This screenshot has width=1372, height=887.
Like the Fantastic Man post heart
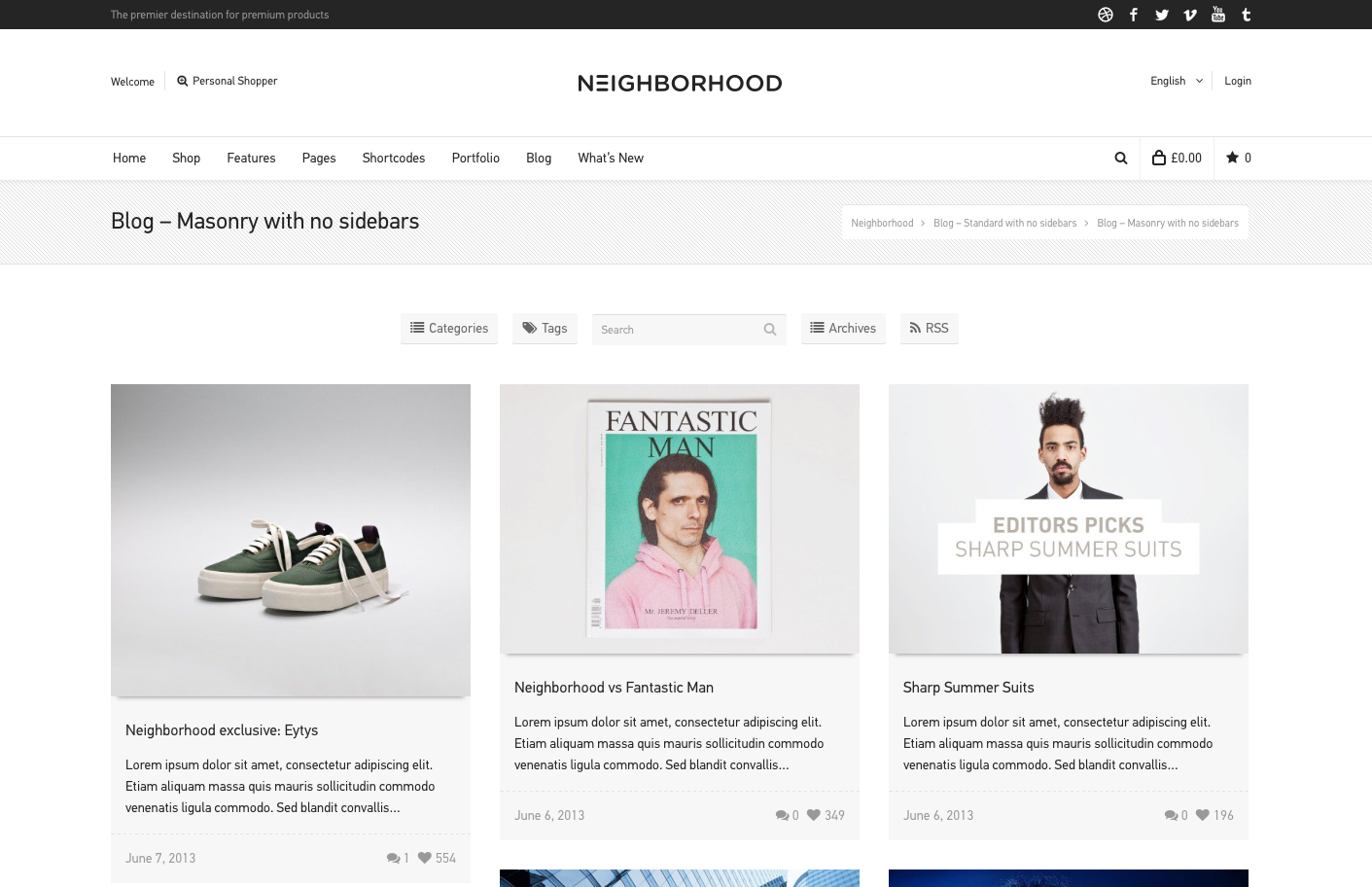[814, 815]
